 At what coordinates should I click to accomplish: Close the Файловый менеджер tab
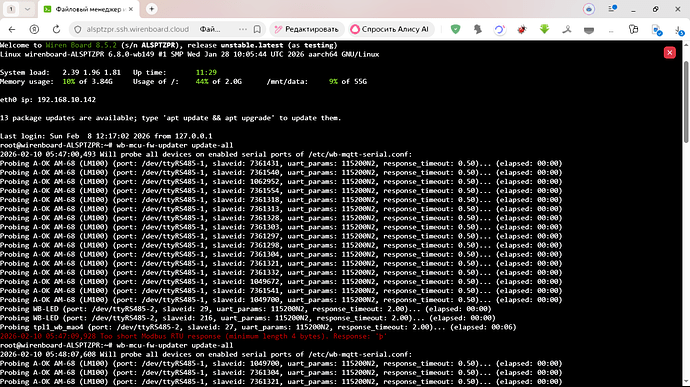[131, 9]
